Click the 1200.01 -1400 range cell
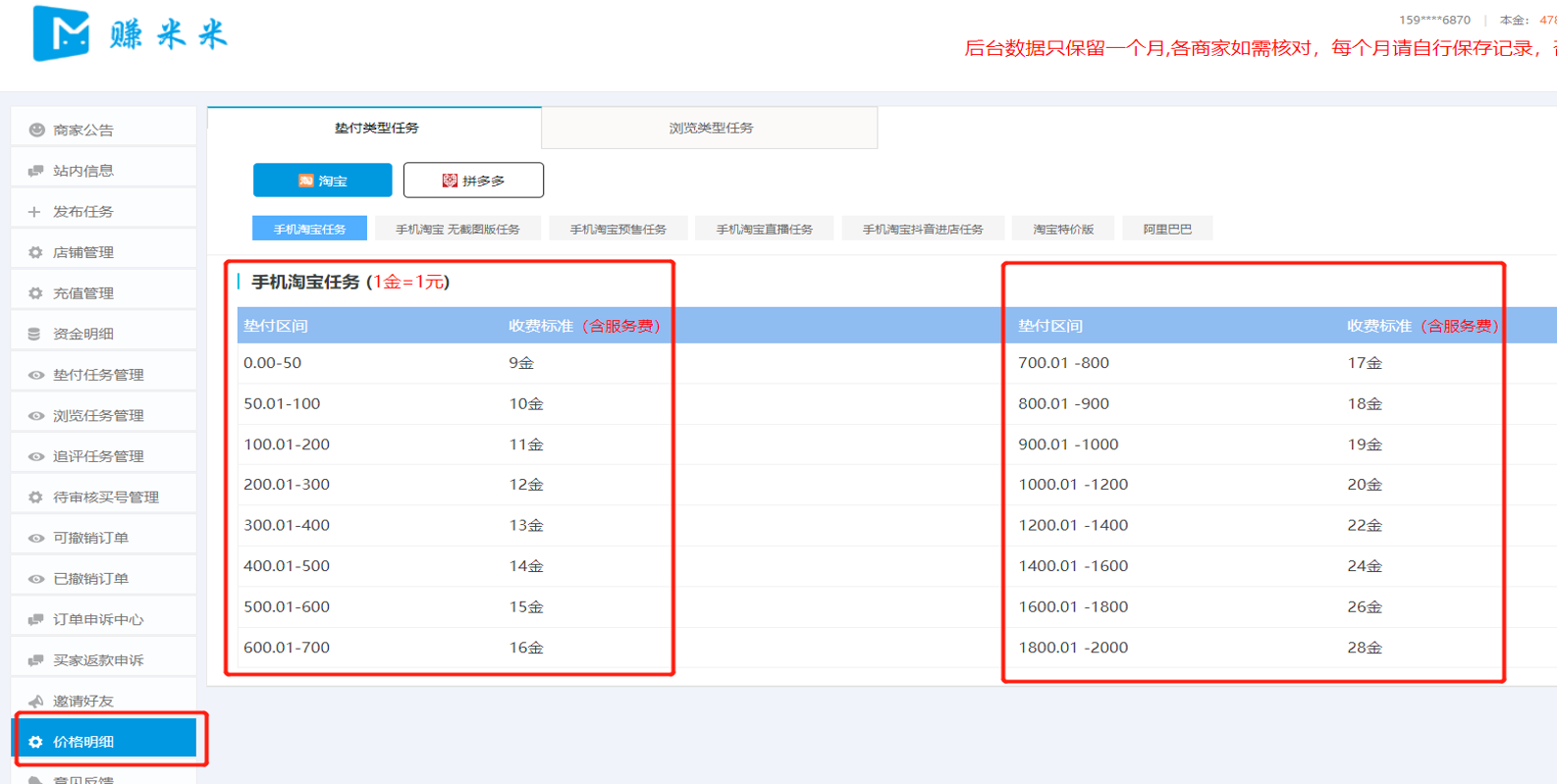This screenshot has width=1557, height=784. coord(1073,525)
